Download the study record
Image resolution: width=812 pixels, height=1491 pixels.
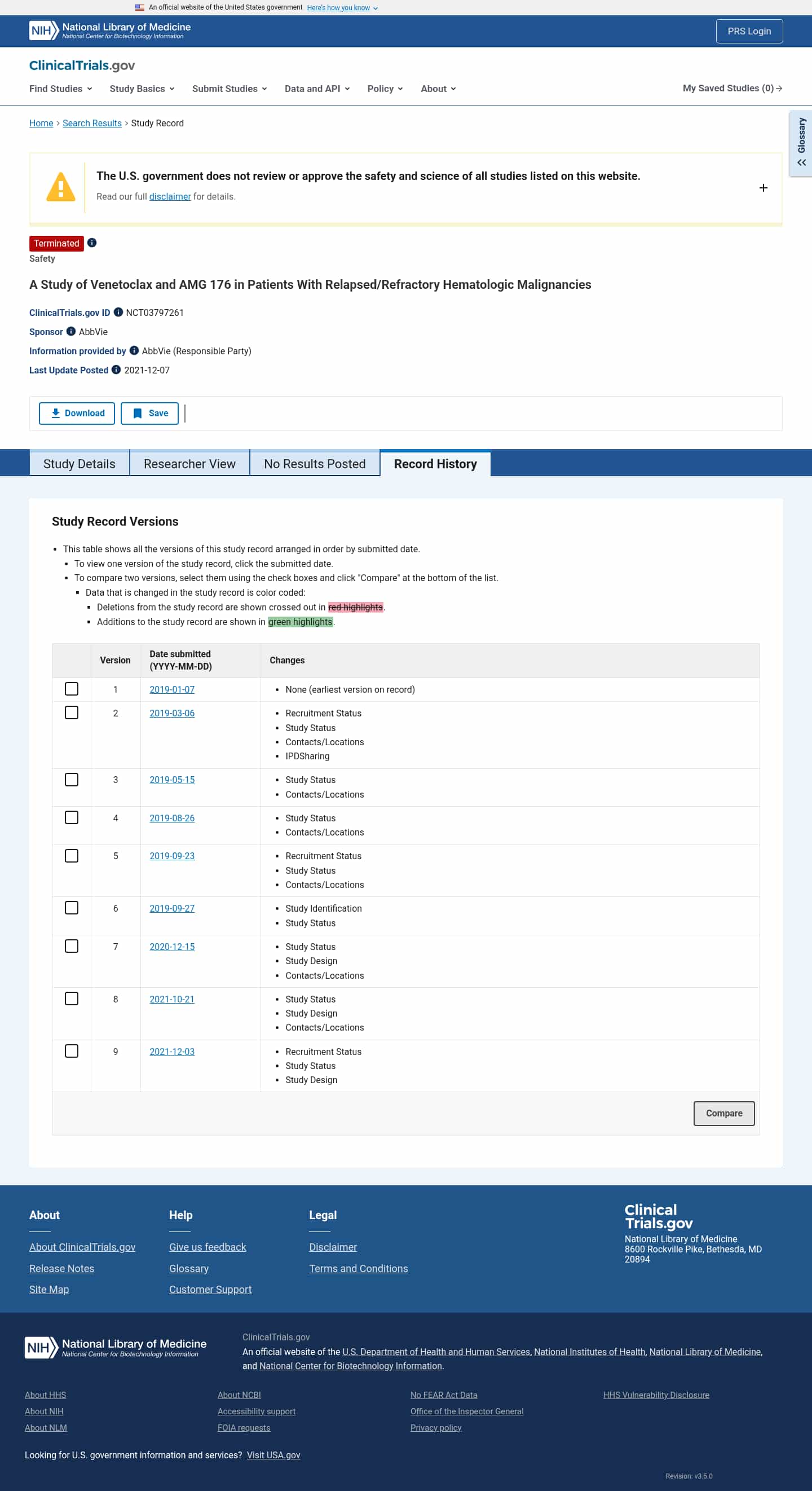(77, 414)
